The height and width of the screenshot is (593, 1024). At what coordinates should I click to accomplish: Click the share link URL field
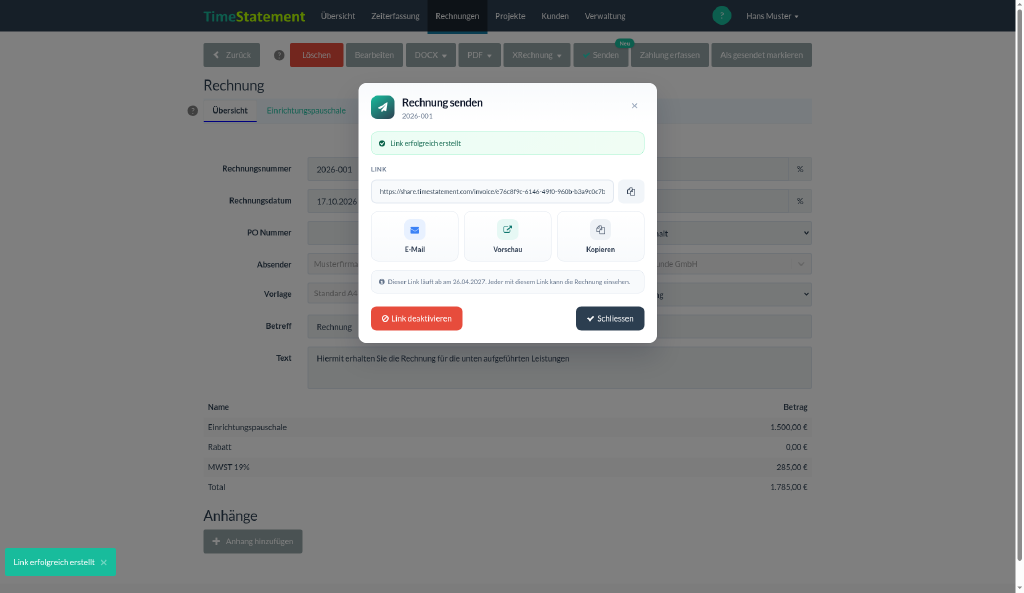tap(492, 191)
